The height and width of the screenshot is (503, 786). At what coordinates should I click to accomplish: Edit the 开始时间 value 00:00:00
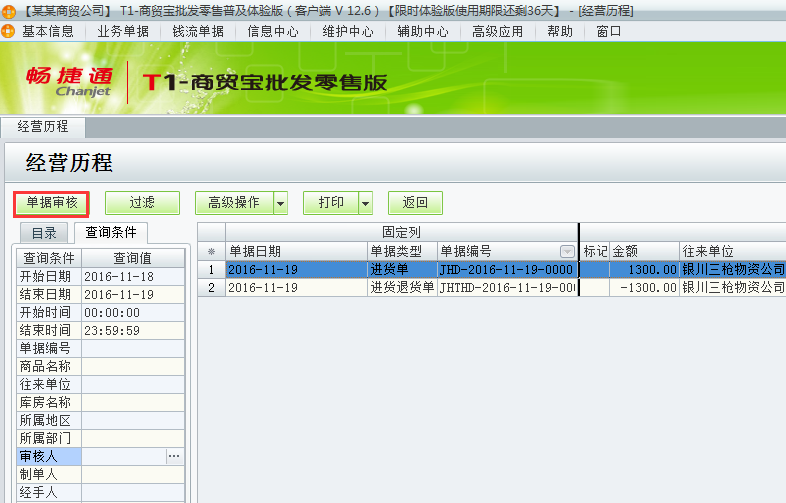[133, 312]
